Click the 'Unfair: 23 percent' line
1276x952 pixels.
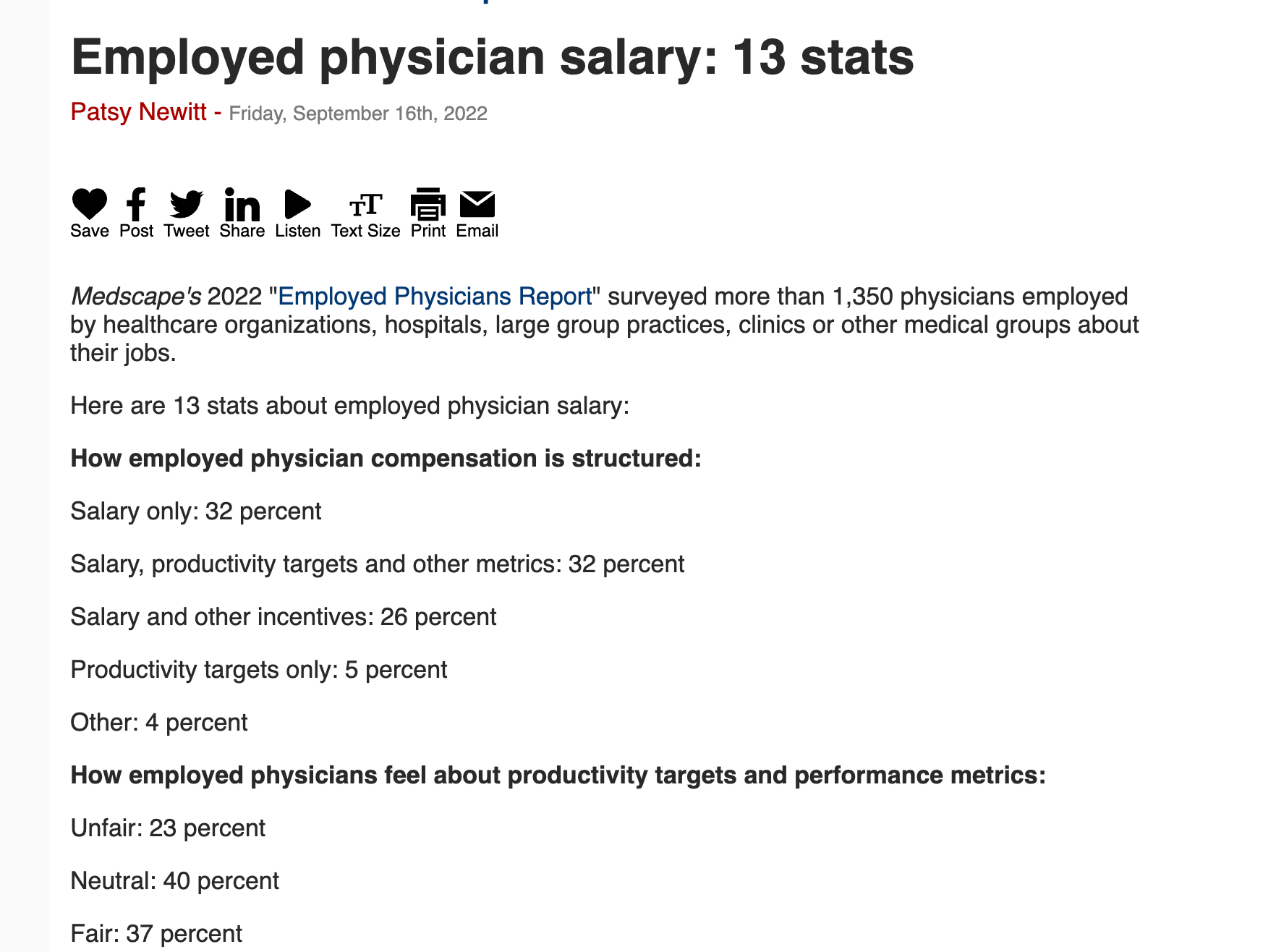point(168,828)
